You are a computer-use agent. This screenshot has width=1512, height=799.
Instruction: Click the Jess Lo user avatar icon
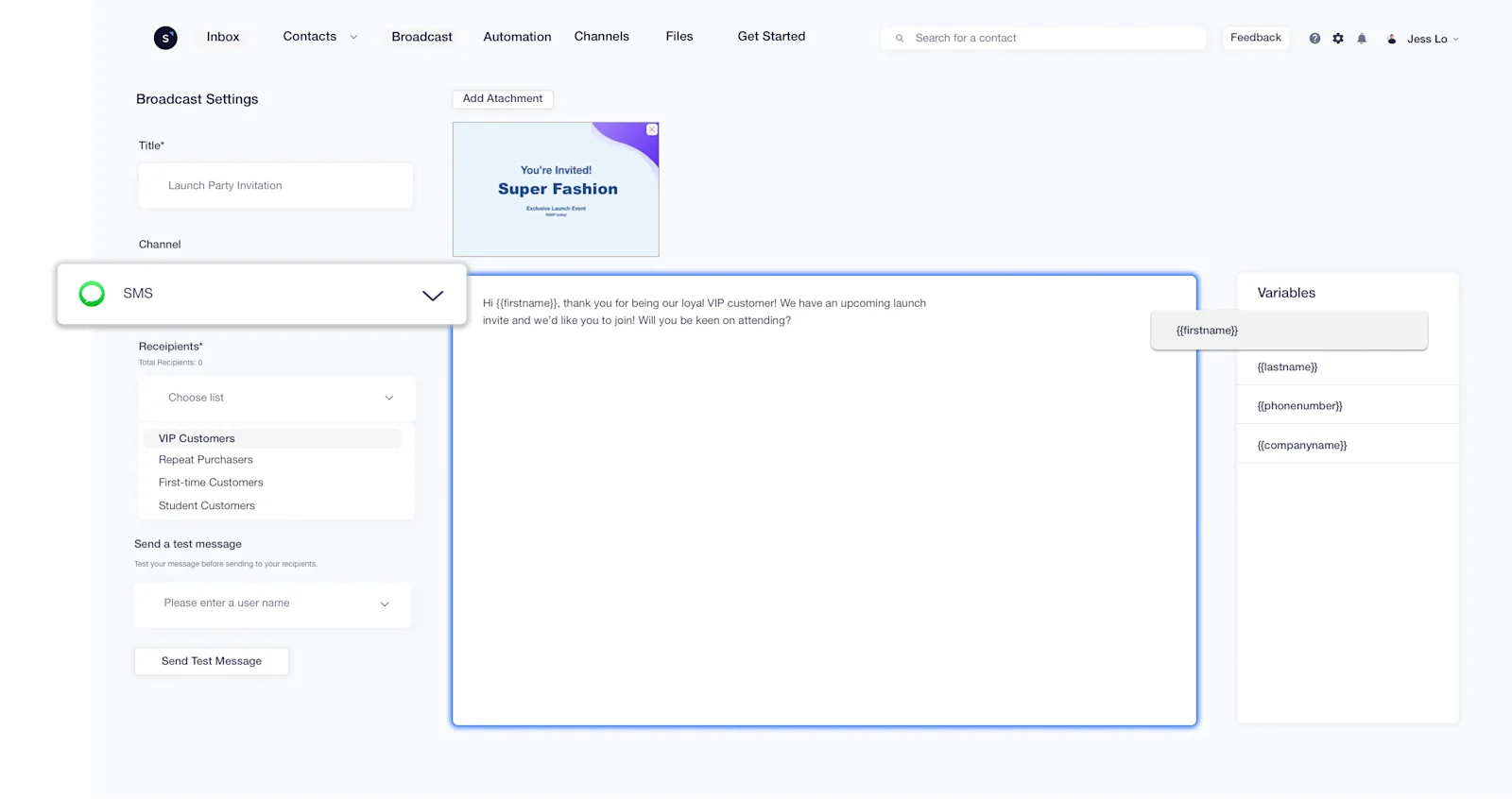point(1392,39)
